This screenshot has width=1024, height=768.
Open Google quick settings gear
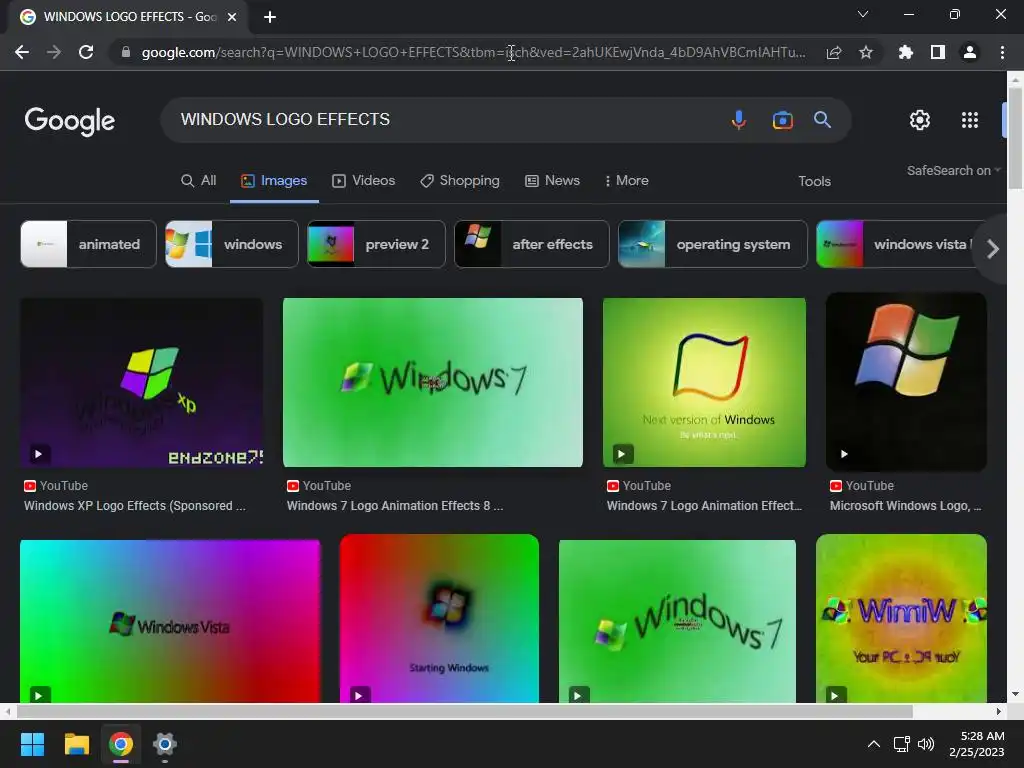tap(920, 120)
